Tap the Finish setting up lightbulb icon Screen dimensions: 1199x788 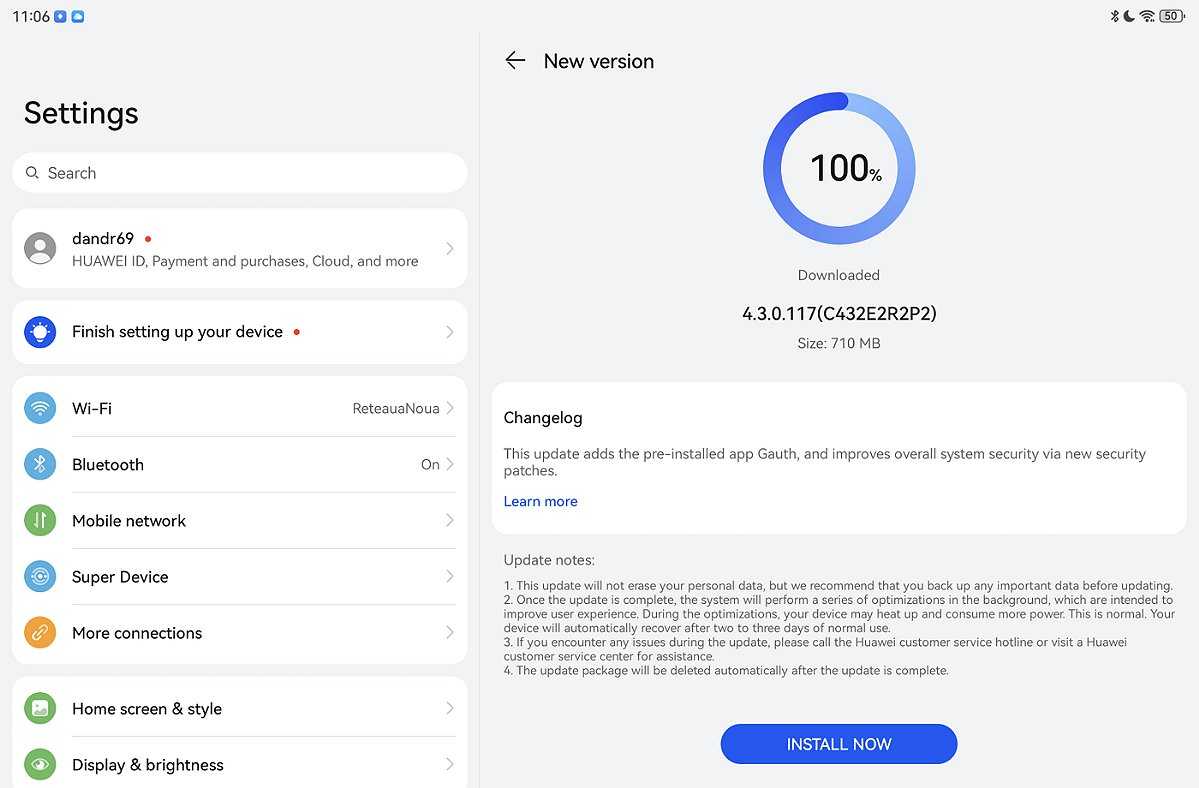coord(40,332)
